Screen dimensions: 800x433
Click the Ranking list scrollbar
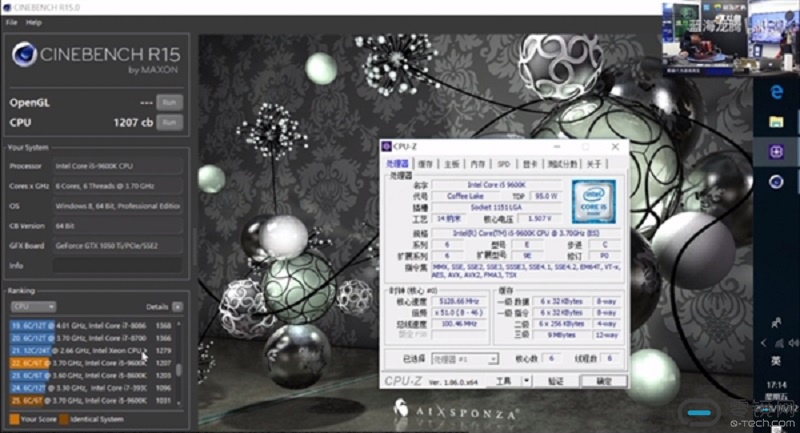coord(179,367)
